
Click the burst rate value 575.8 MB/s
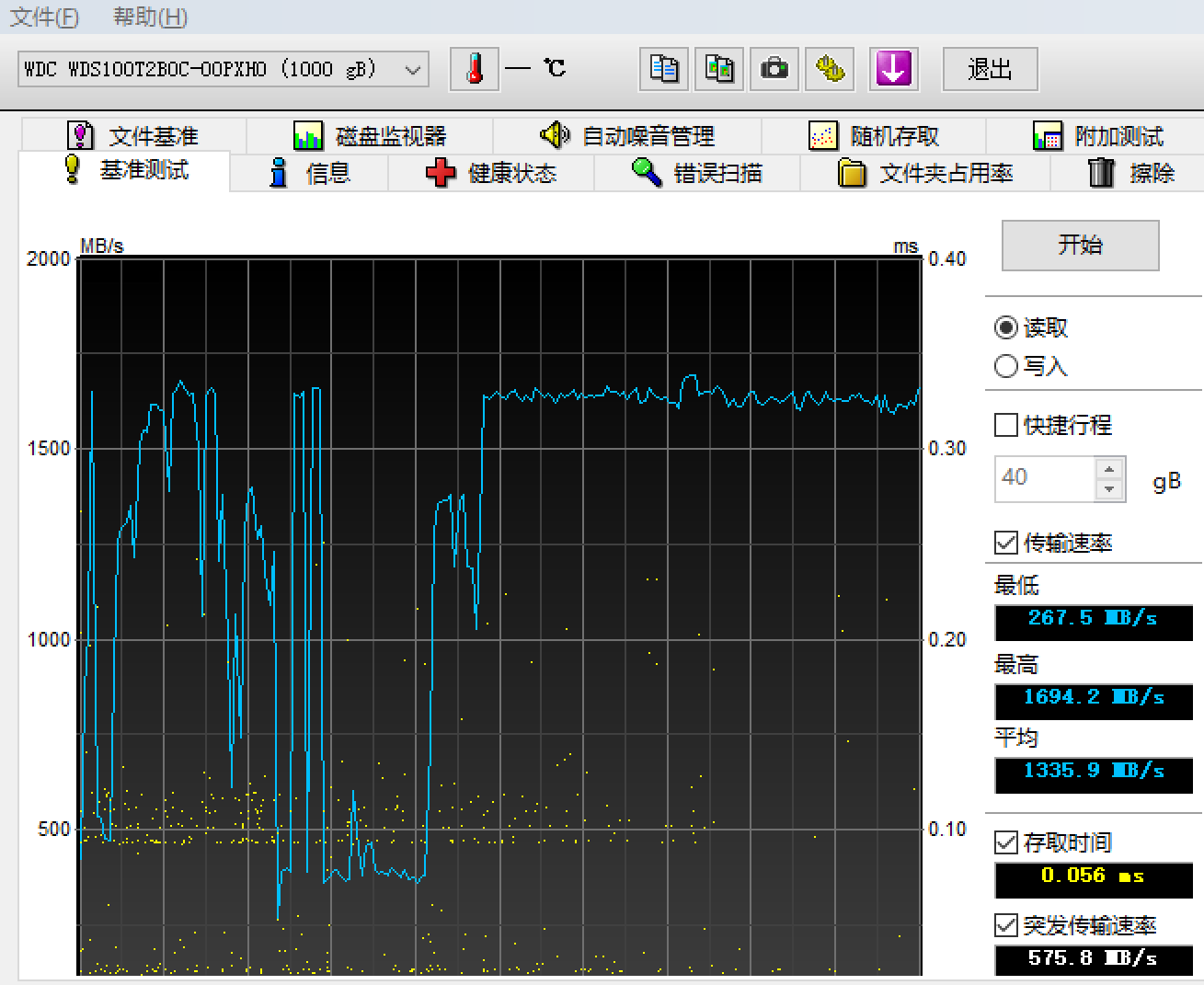click(x=1094, y=959)
